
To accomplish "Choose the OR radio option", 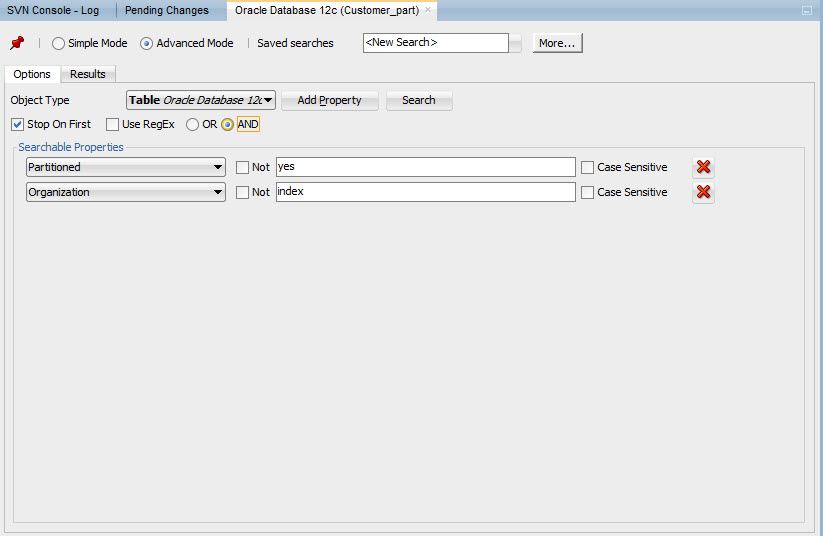I will (x=193, y=125).
